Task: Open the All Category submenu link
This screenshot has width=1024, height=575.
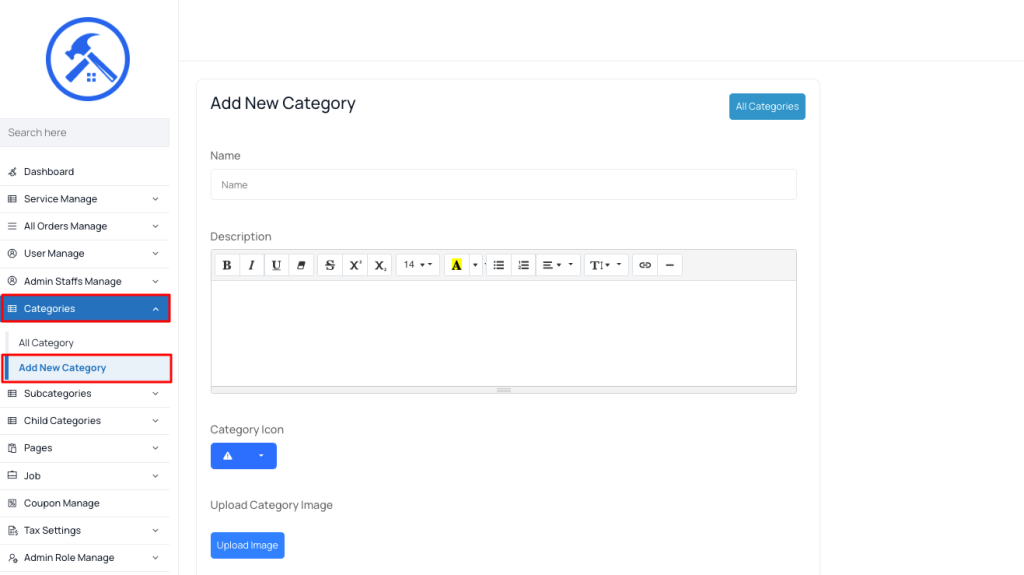Action: click(46, 342)
